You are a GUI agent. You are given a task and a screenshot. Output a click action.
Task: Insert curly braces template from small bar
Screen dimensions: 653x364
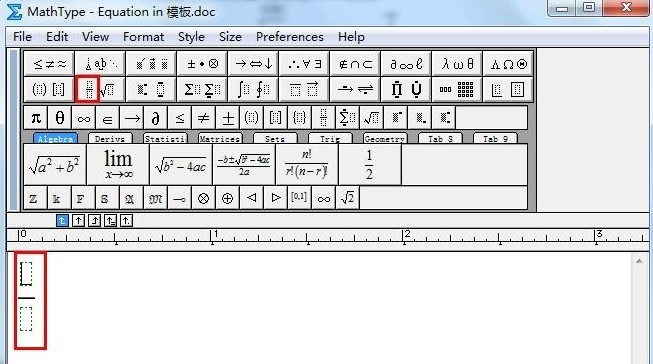(x=299, y=118)
